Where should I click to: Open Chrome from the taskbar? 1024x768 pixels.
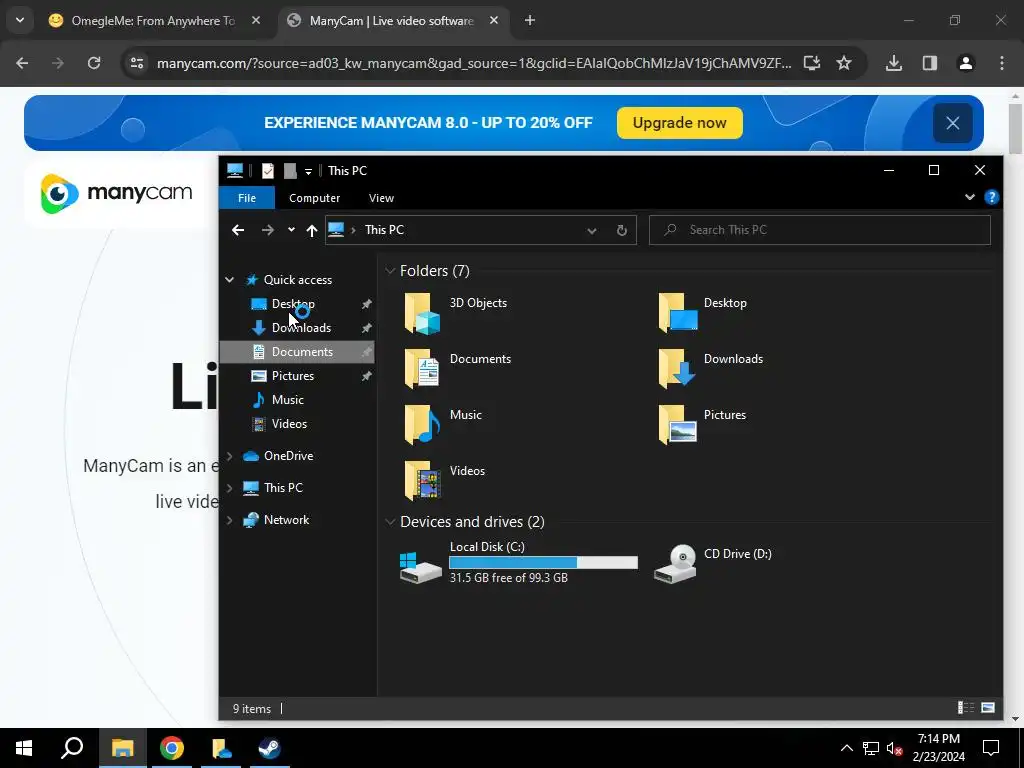click(172, 748)
